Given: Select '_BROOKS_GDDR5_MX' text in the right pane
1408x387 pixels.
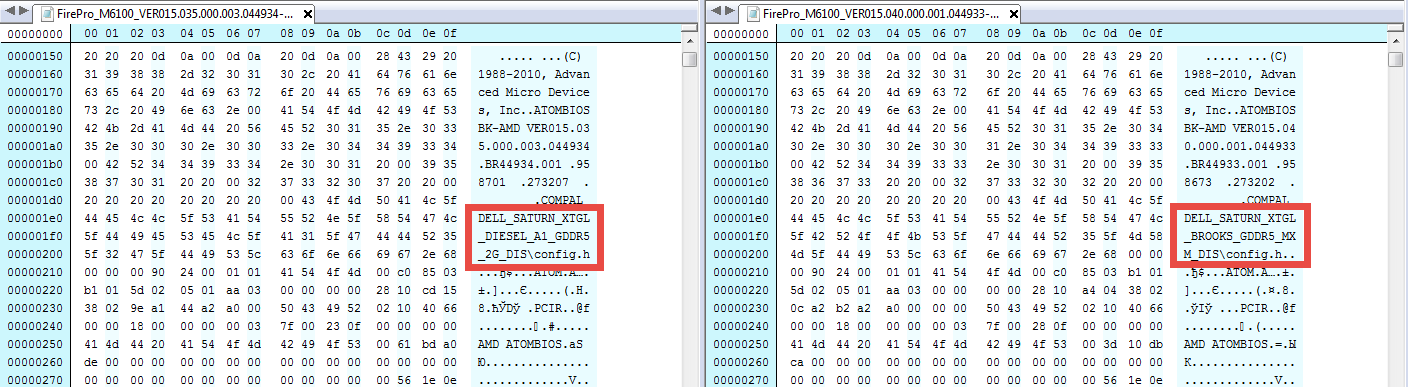Looking at the screenshot, I should click(1240, 237).
